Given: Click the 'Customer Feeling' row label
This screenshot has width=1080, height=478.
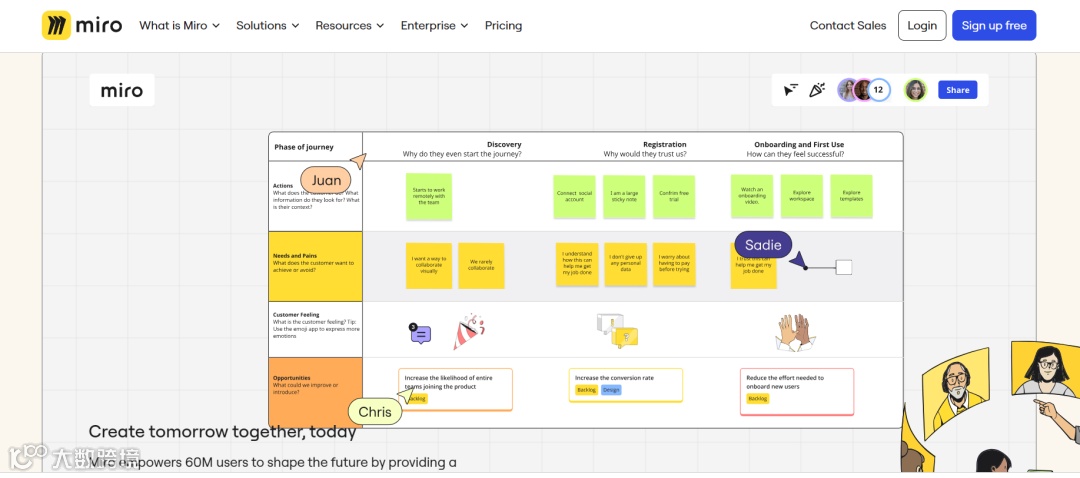Looking at the screenshot, I should pos(315,329).
